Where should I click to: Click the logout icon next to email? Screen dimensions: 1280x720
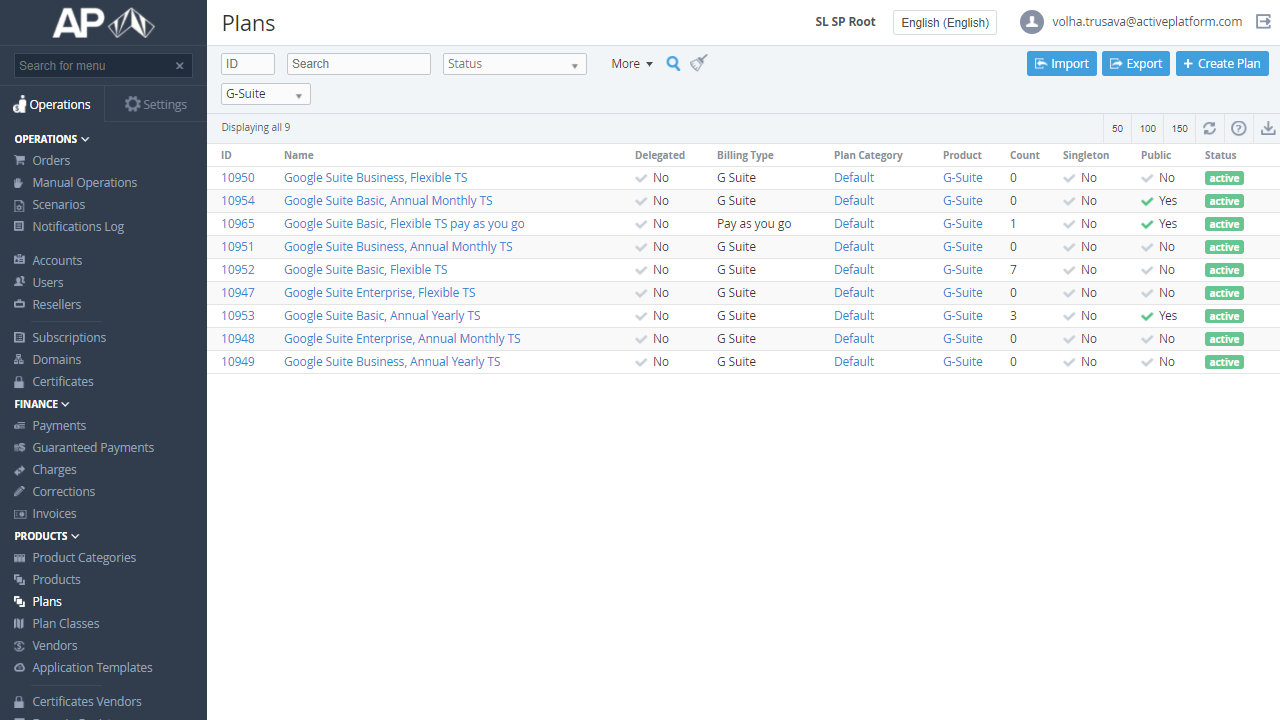point(1263,22)
